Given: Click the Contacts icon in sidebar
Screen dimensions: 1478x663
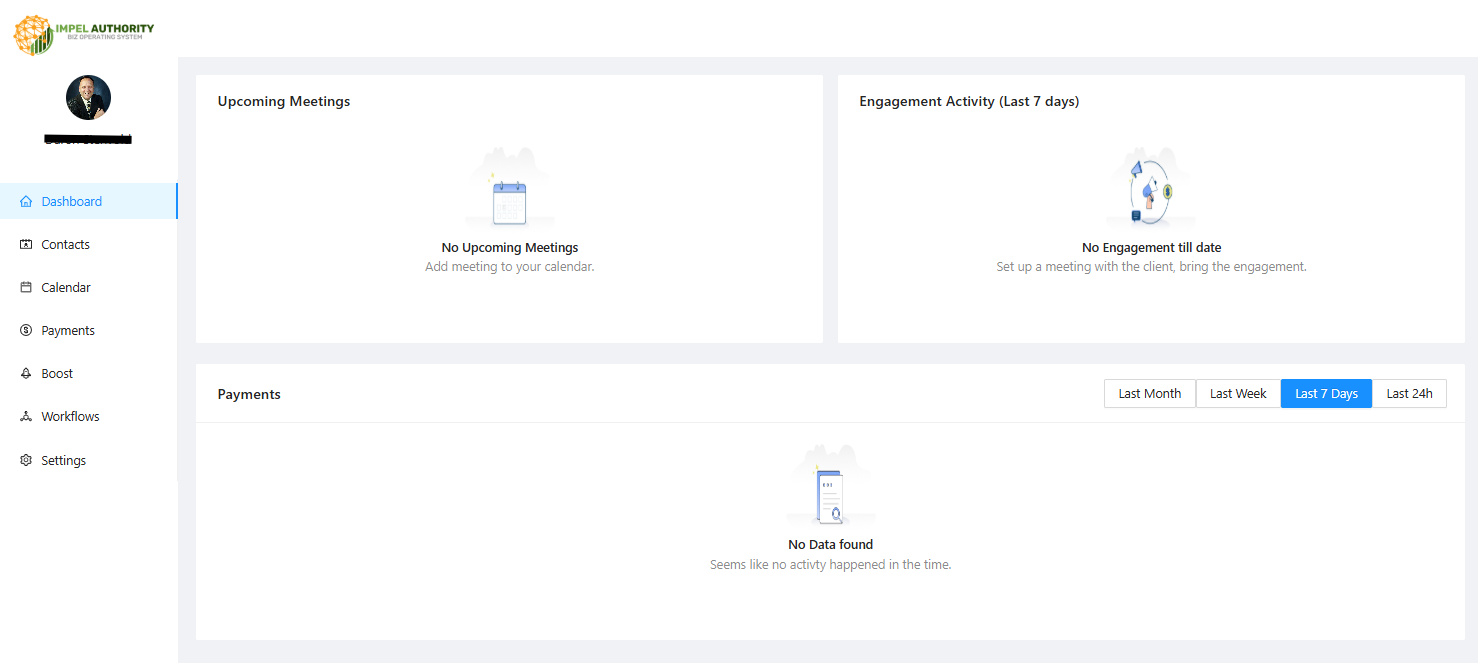Looking at the screenshot, I should click(26, 244).
